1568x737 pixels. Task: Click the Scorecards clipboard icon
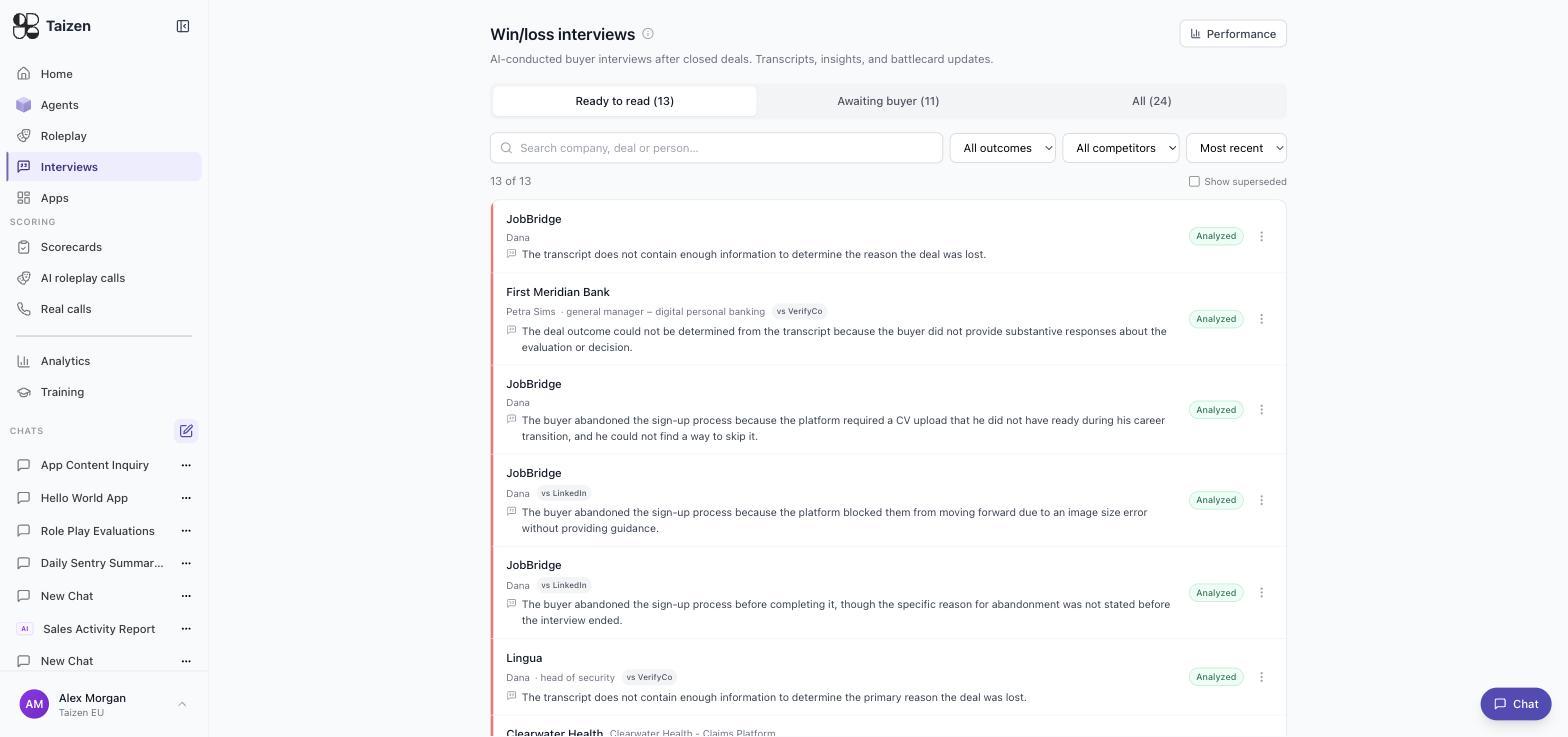(24, 247)
